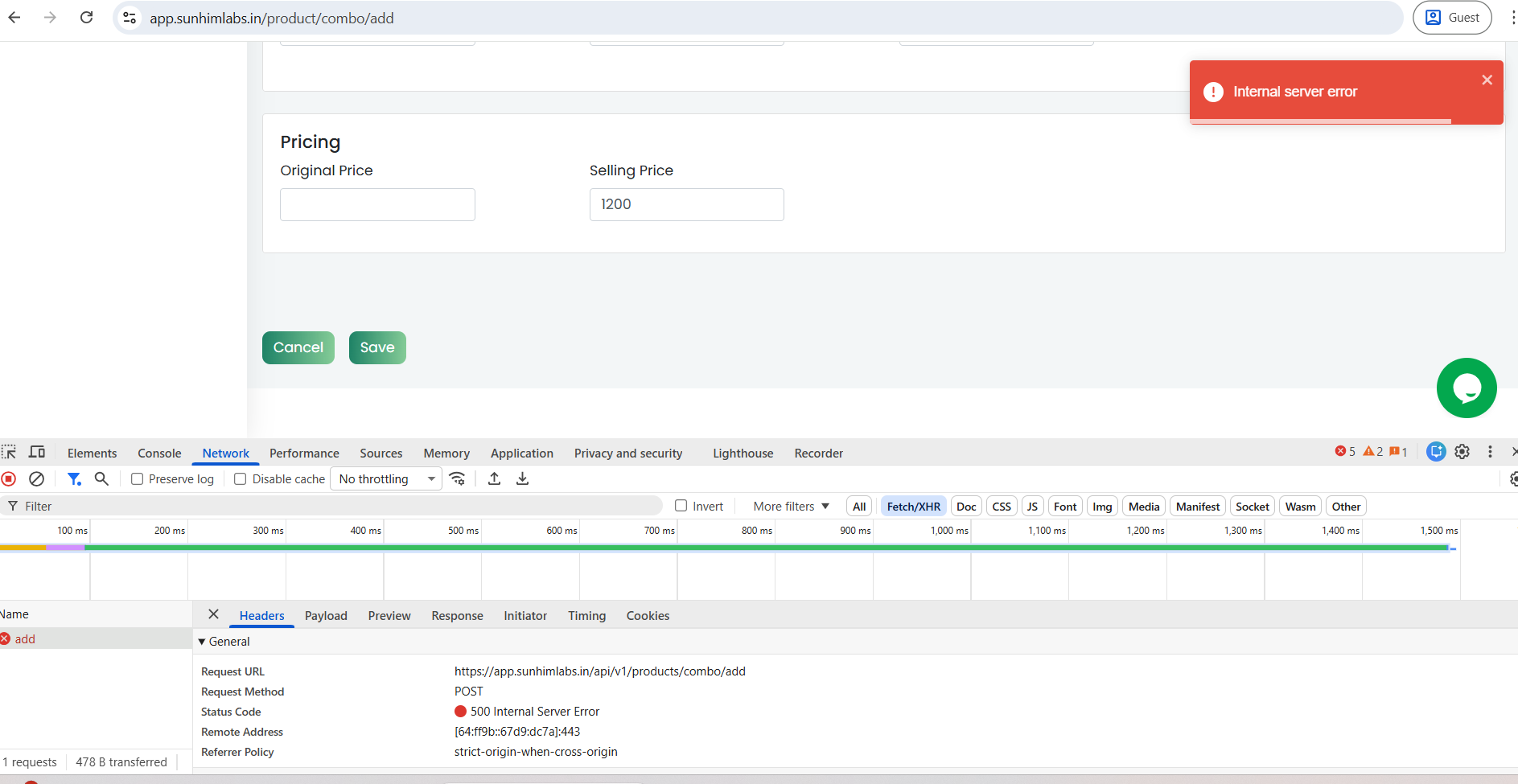
Task: Toggle the device toolbar icon
Action: (x=37, y=452)
